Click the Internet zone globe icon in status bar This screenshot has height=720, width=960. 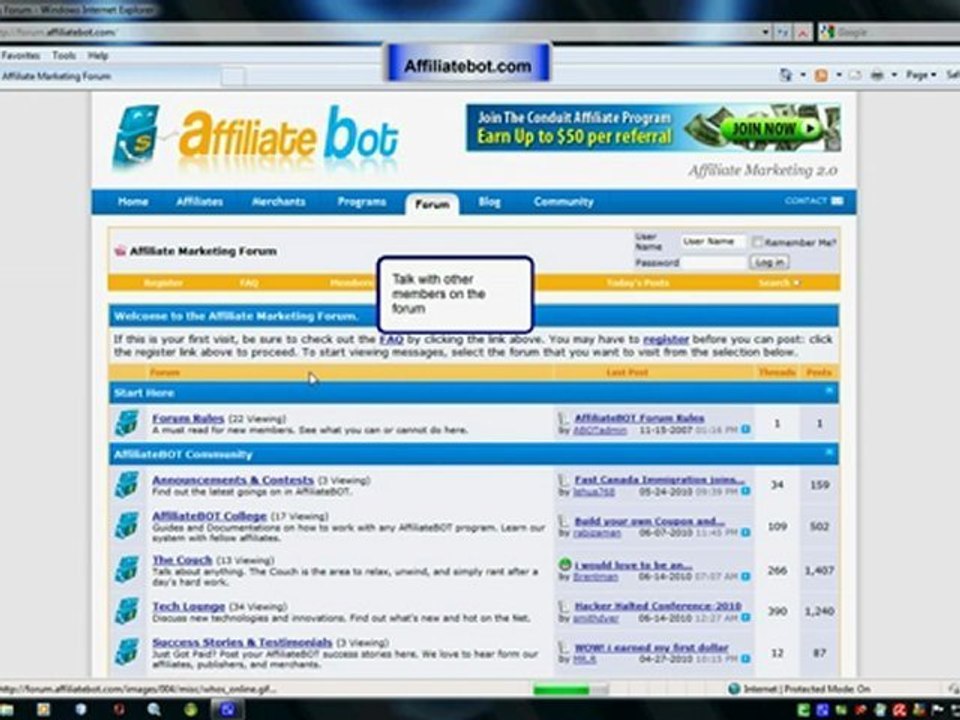click(734, 689)
